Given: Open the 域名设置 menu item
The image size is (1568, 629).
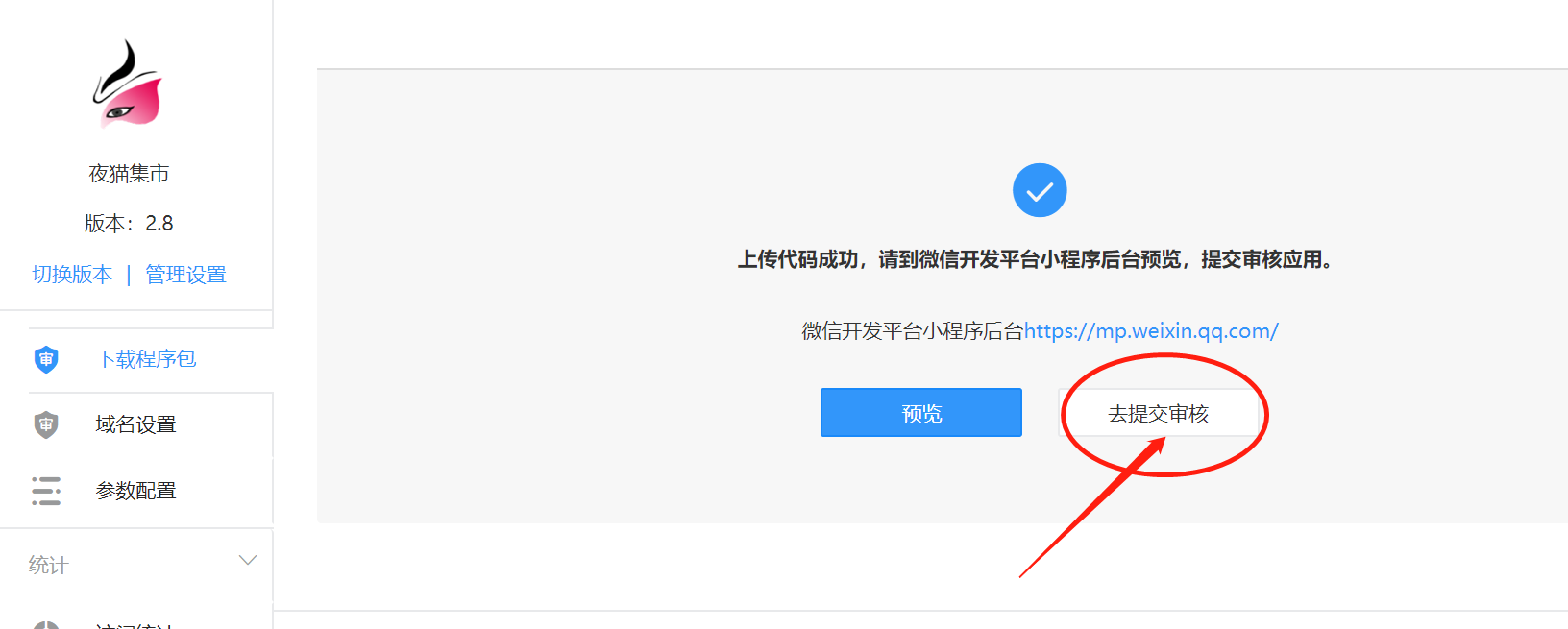Looking at the screenshot, I should click(136, 425).
